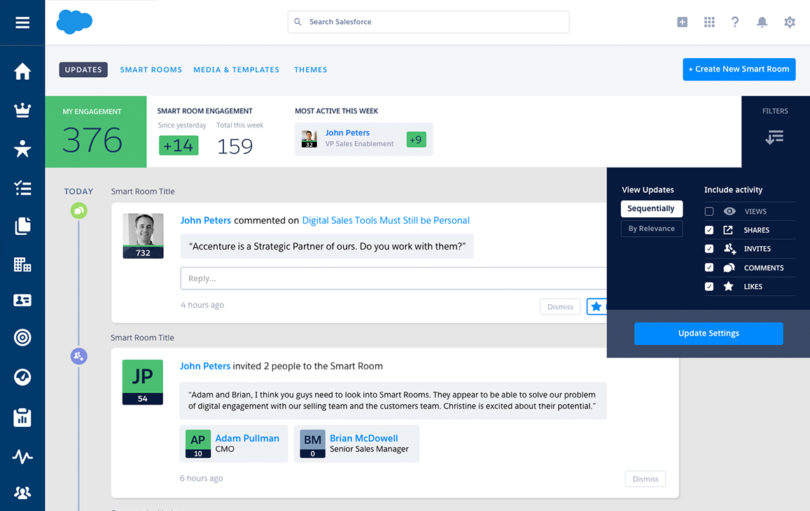Open the app launcher grid icon
Viewport: 810px width, 511px height.
coord(709,22)
